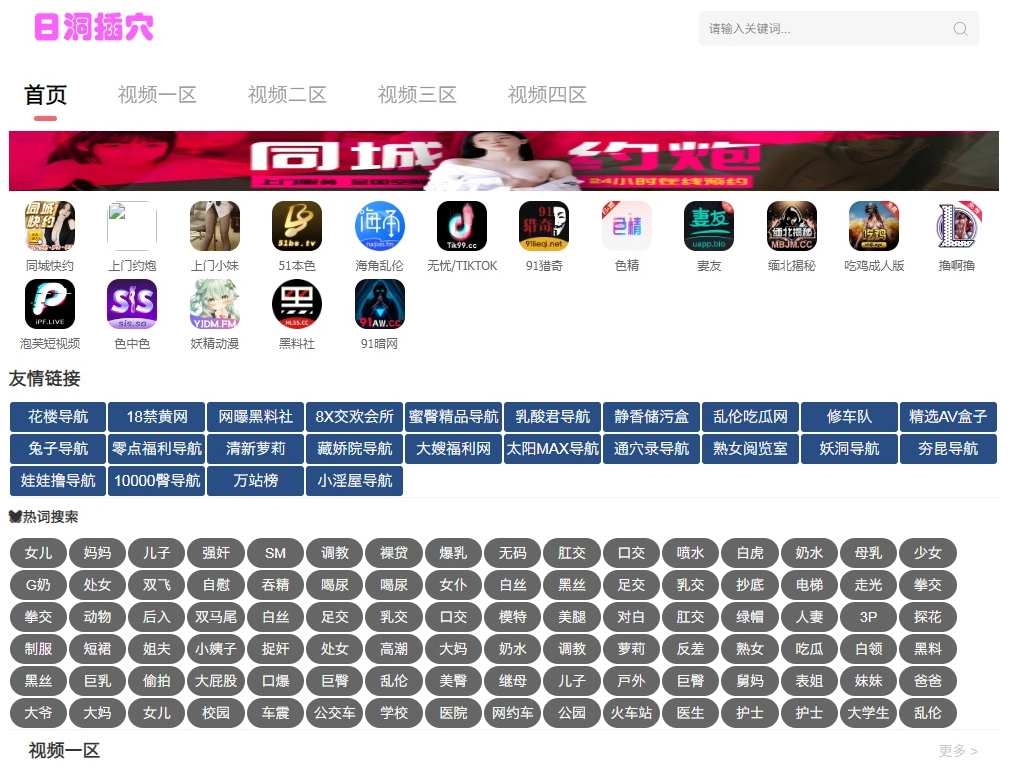Select the 电梯 hot search tag
Screen dimensions: 1024x768
click(x=809, y=585)
